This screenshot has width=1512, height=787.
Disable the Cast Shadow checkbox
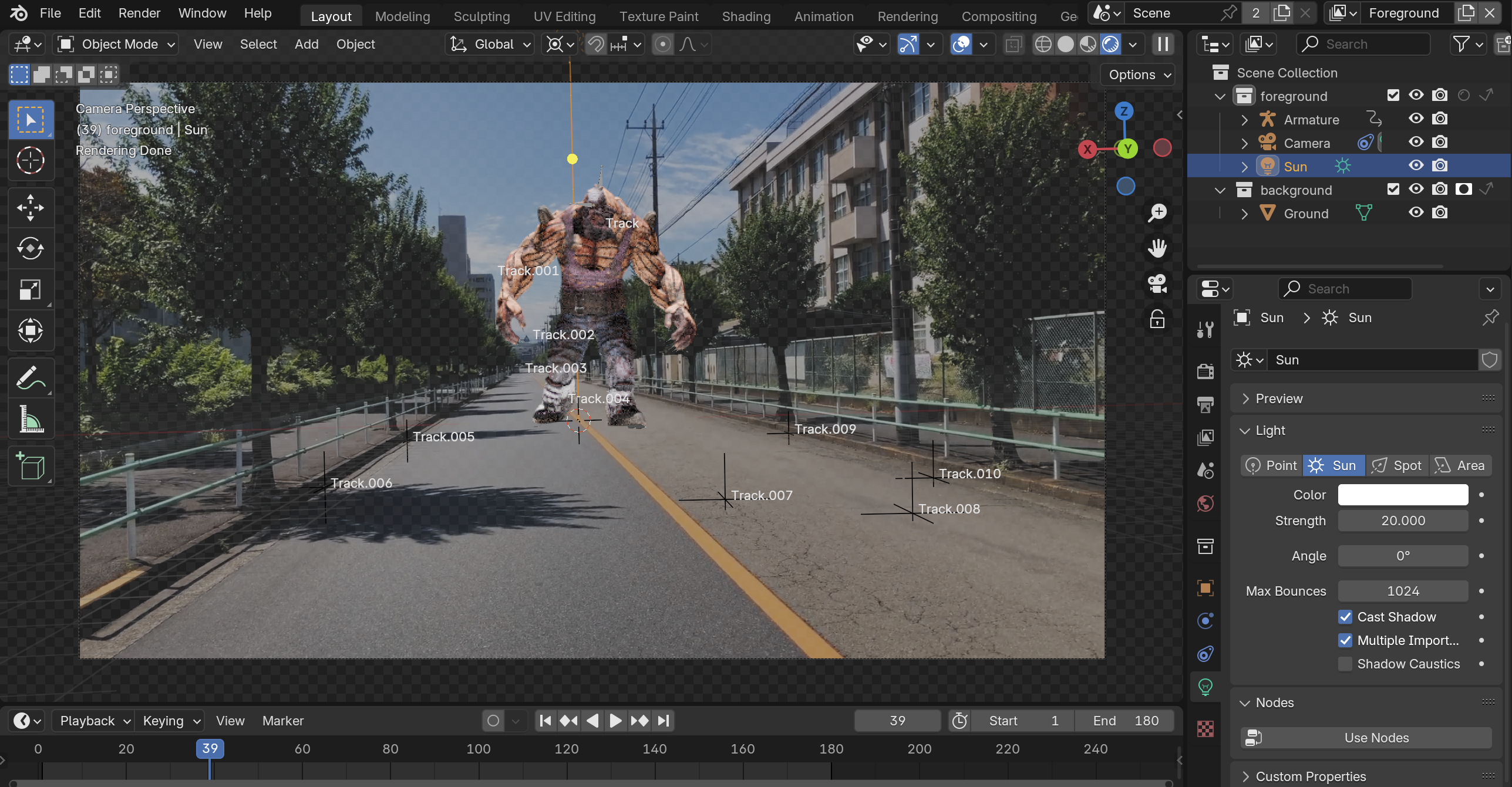pyautogui.click(x=1345, y=617)
